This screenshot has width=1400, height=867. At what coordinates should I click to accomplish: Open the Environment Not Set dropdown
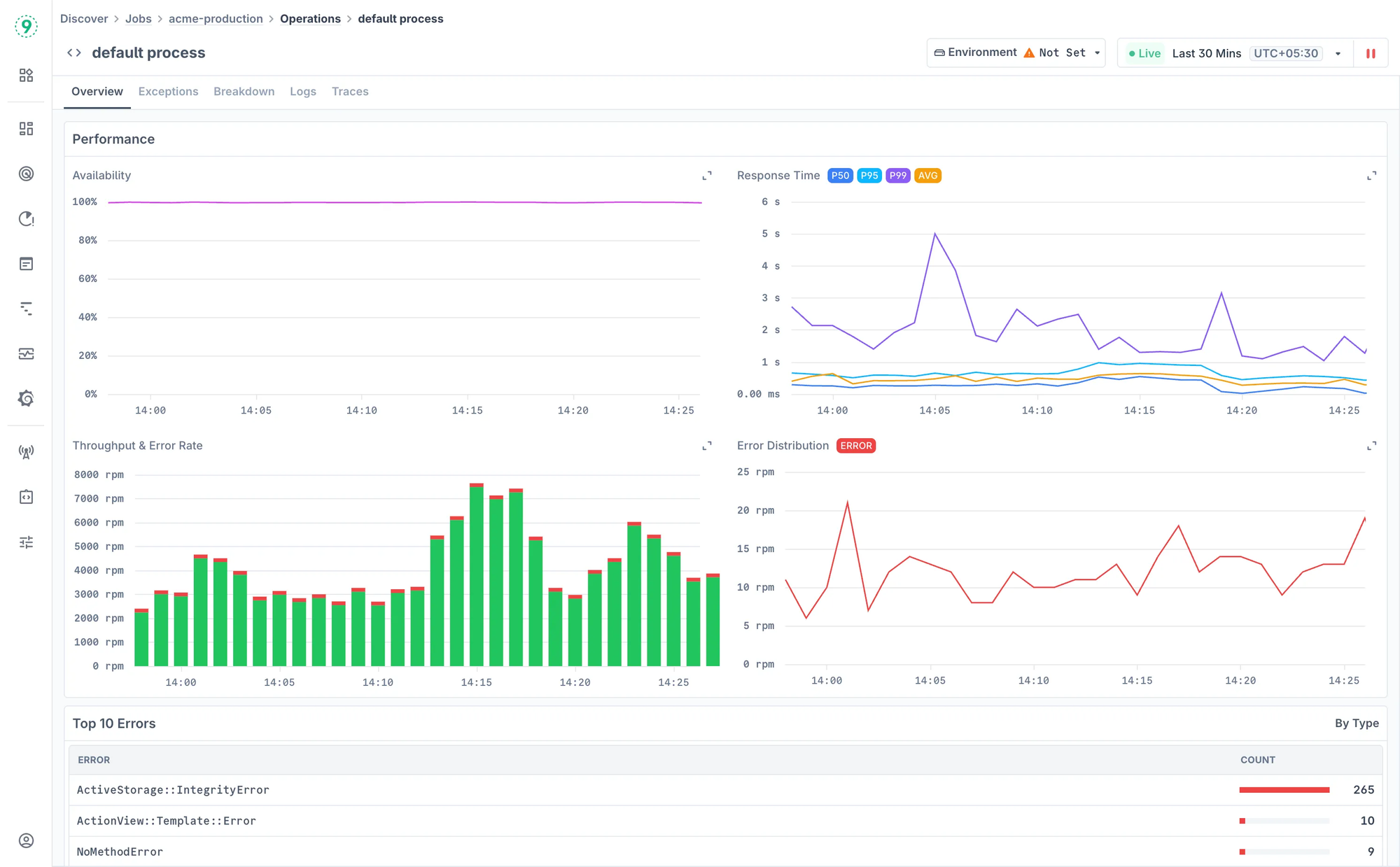pos(1016,52)
